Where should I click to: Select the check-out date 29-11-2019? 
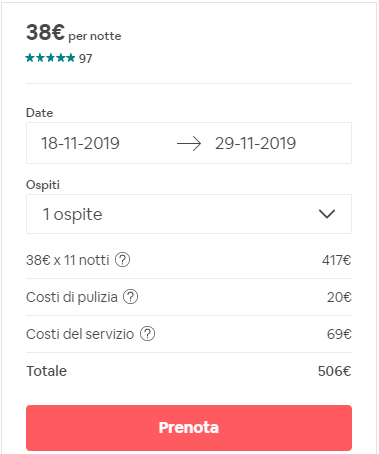click(255, 143)
